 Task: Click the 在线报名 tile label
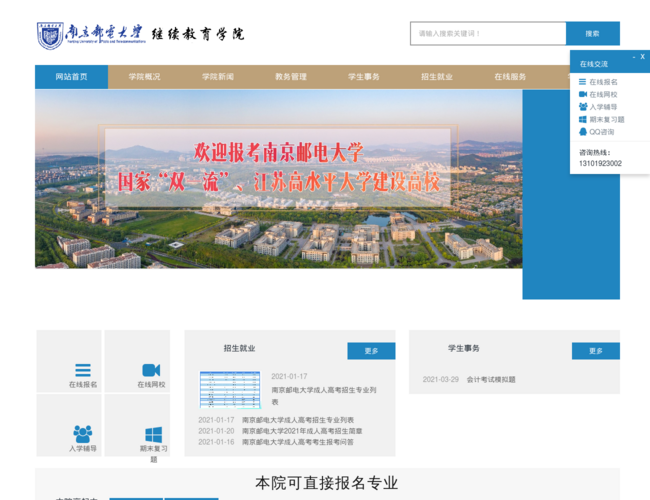pyautogui.click(x=83, y=385)
